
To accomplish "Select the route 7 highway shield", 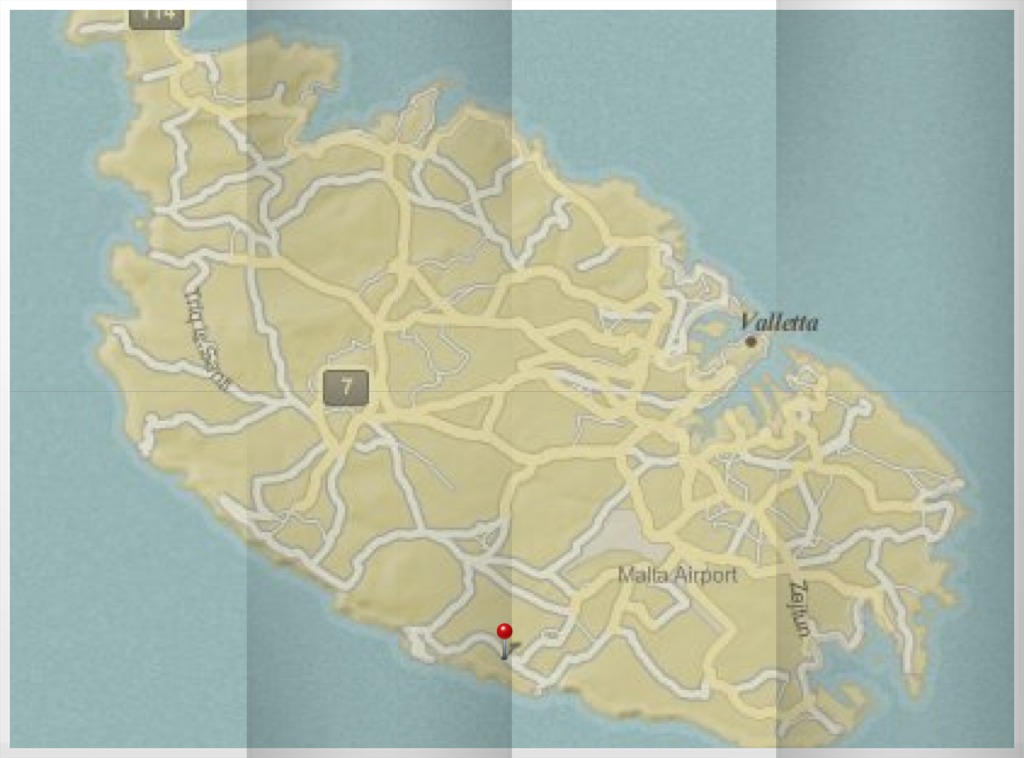I will pyautogui.click(x=345, y=388).
